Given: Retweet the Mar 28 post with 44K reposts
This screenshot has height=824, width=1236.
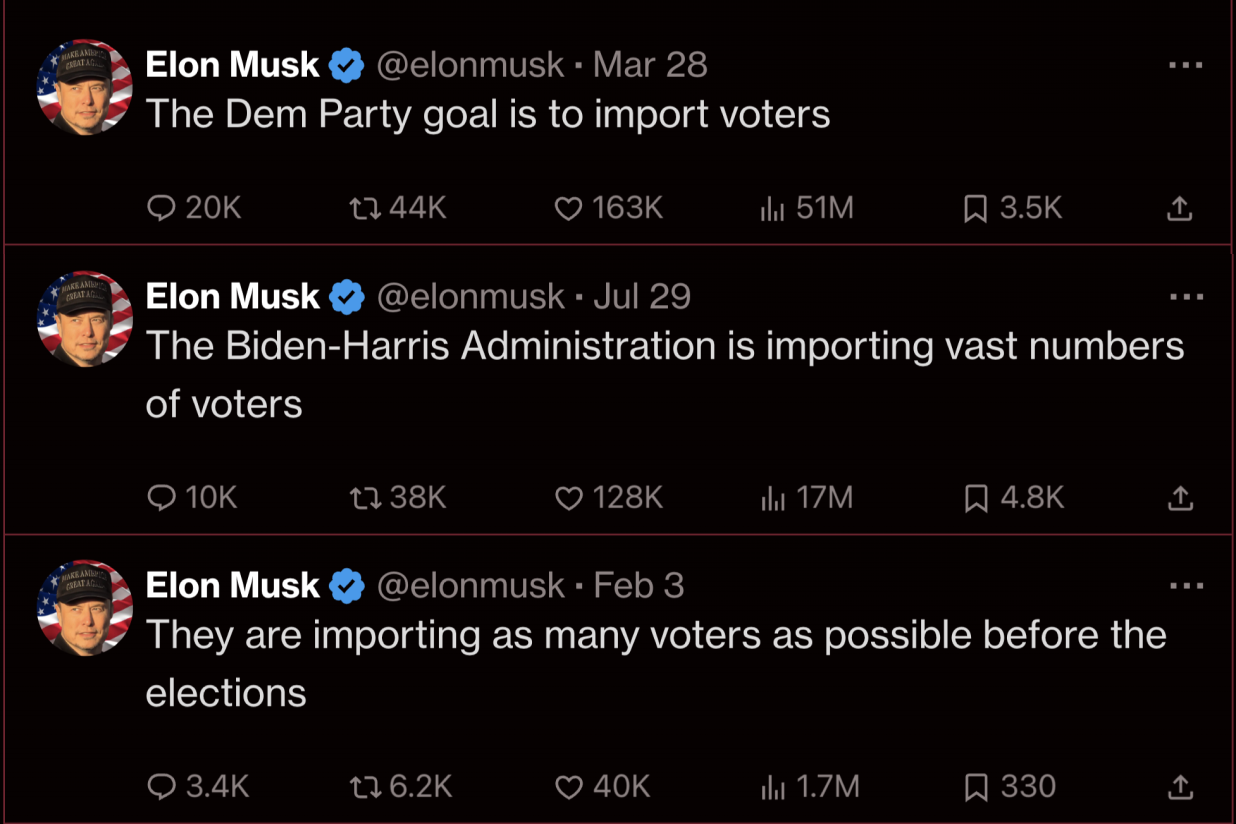Looking at the screenshot, I should 362,208.
